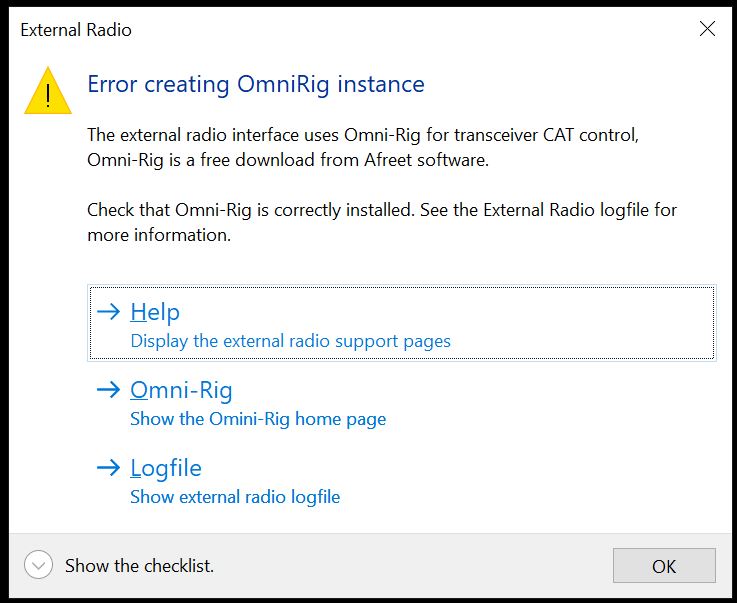Click the arrow icon beside Help
The width and height of the screenshot is (737, 603).
point(108,312)
